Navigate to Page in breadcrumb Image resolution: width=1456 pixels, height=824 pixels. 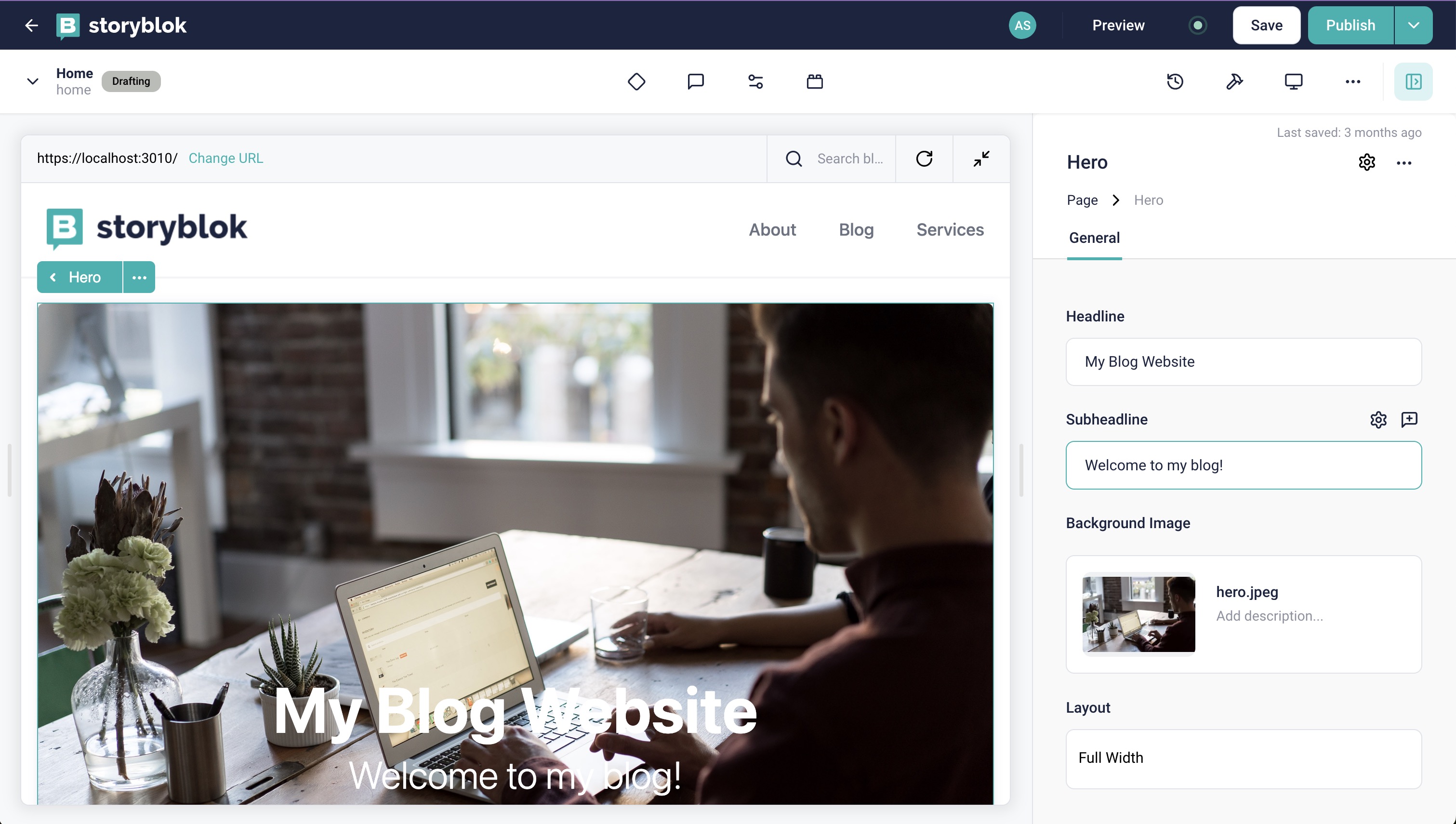[1082, 200]
